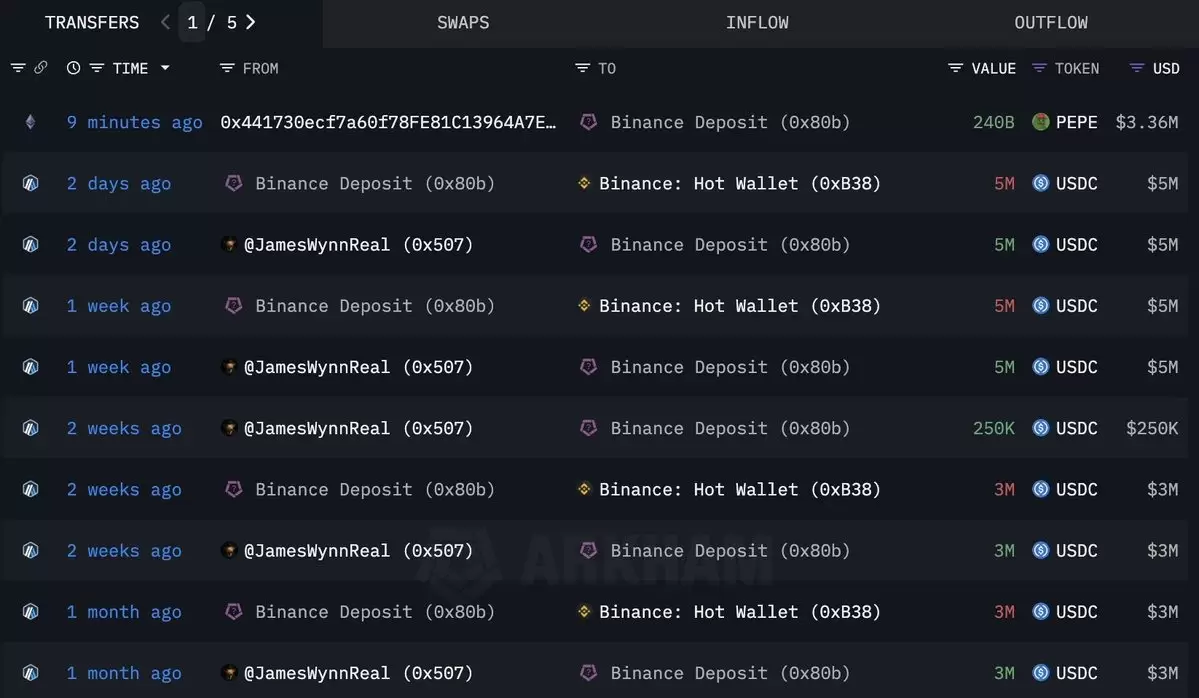Click the link icon in header
Image resolution: width=1199 pixels, height=698 pixels.
coord(41,68)
